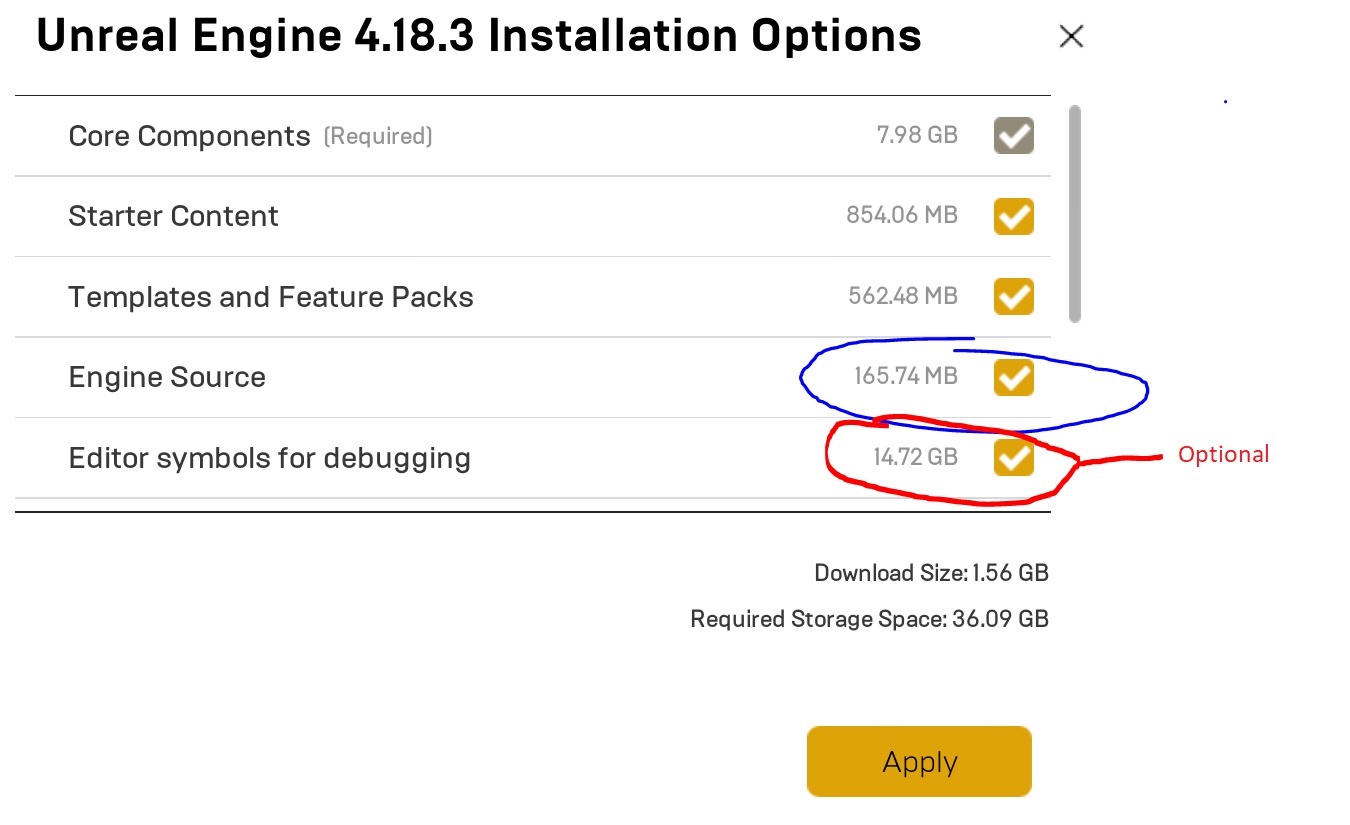Click the Engine Source label
The image size is (1350, 825).
(167, 377)
